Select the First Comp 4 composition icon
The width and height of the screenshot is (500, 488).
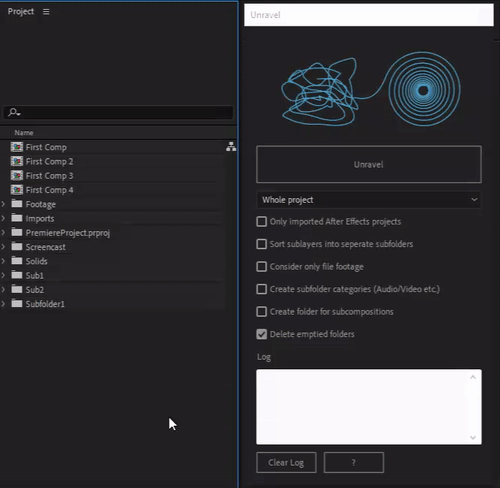[x=17, y=190]
